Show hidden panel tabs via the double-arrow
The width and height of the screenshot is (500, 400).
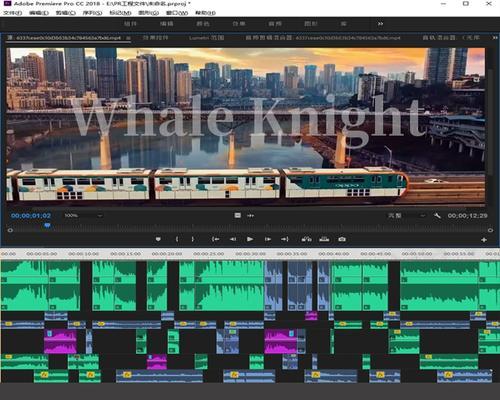point(495,38)
